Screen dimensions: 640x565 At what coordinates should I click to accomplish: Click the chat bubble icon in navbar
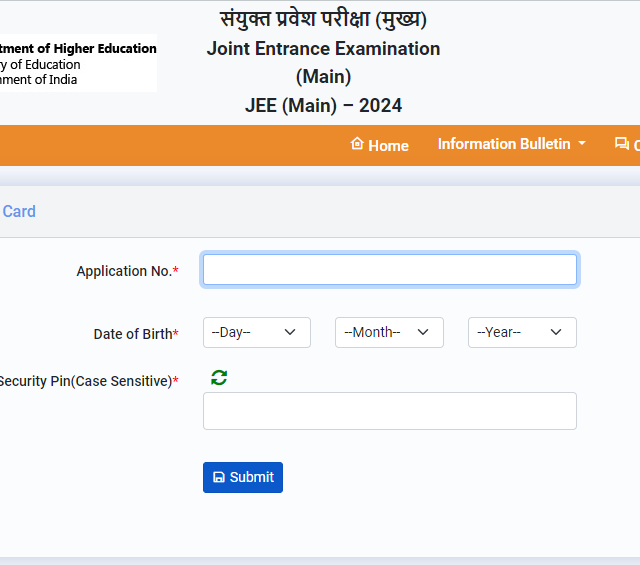622,144
